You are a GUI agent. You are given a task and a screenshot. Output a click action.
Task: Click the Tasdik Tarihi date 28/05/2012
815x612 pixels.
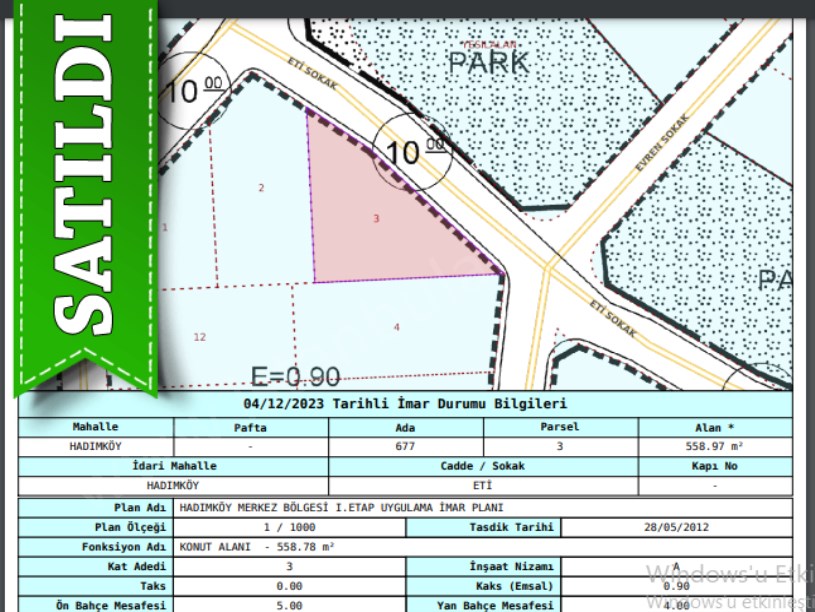(675, 527)
